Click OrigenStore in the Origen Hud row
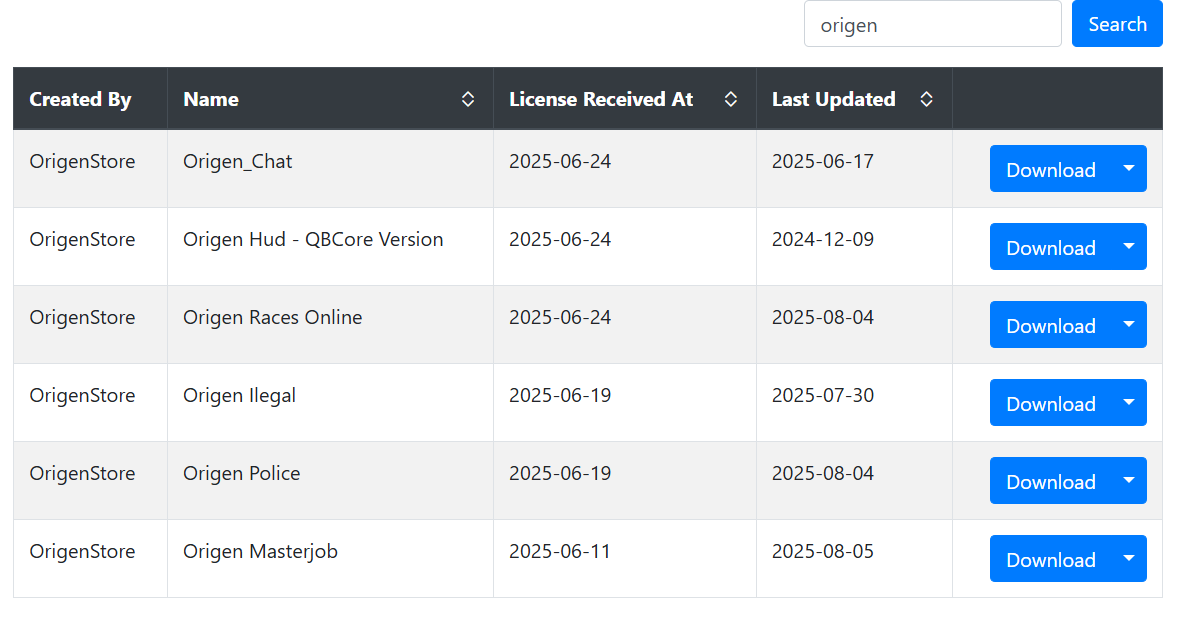 click(82, 239)
